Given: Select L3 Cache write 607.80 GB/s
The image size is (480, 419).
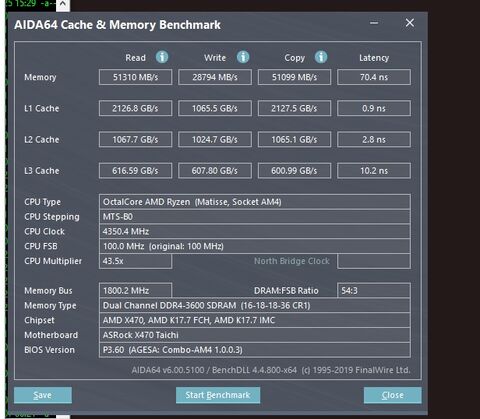Looking at the screenshot, I should [x=215, y=171].
